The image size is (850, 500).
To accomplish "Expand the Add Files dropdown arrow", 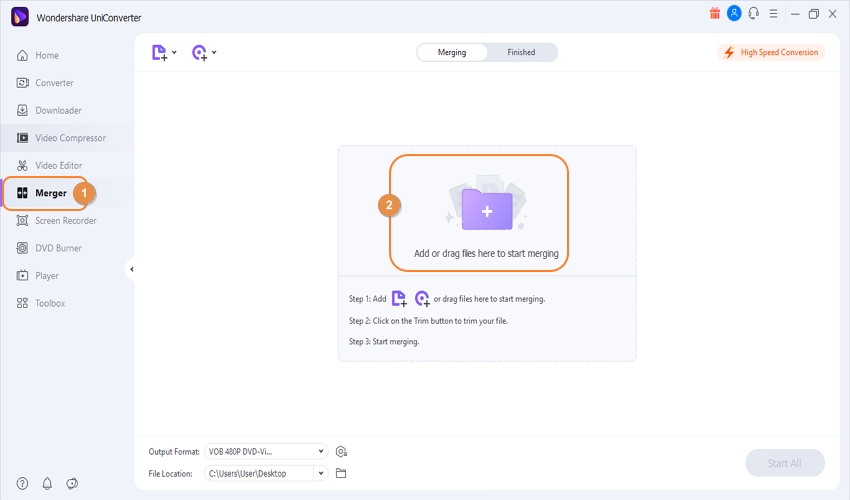I will pyautogui.click(x=174, y=53).
